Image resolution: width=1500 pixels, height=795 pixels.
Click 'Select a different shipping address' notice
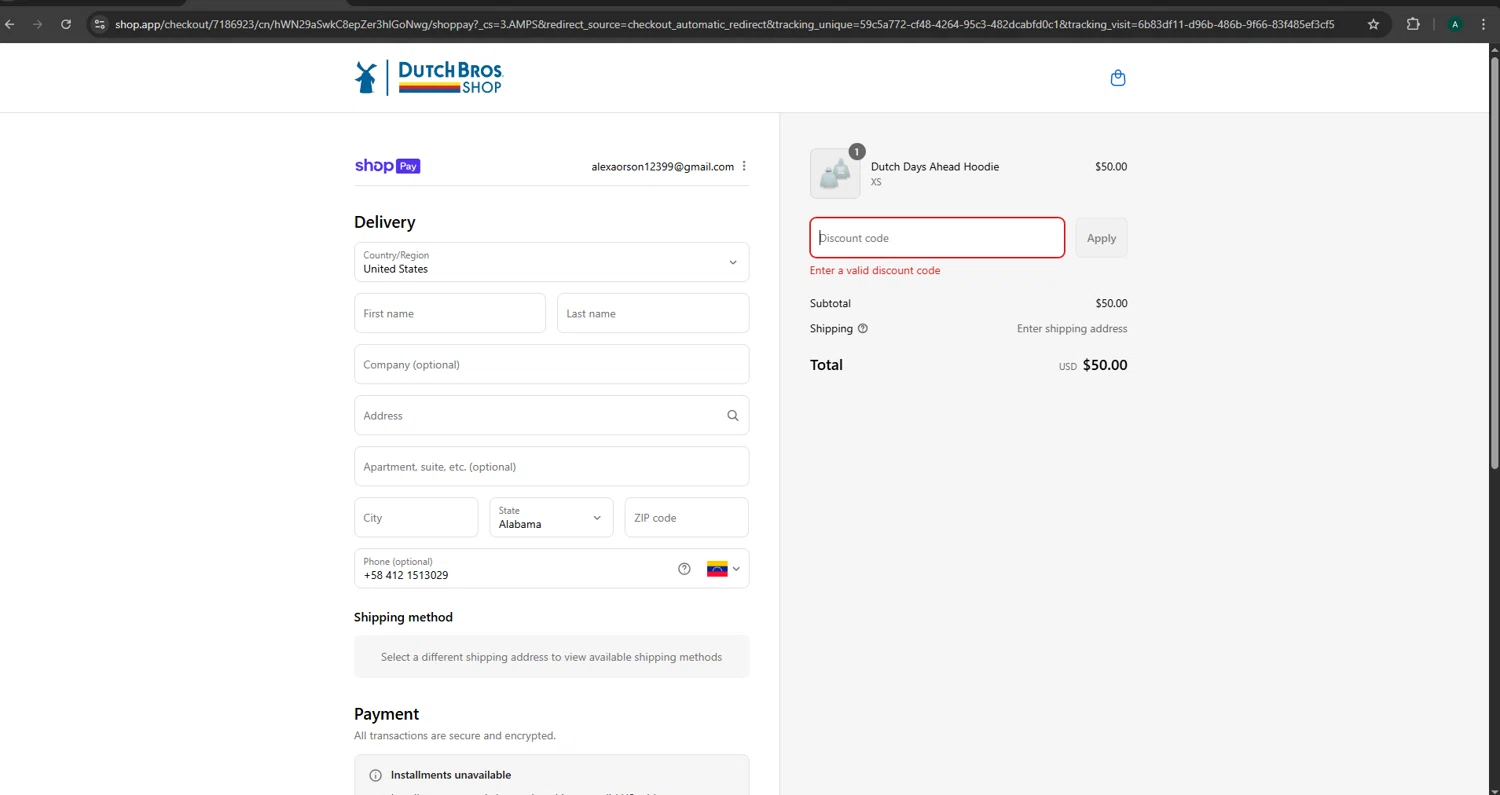(x=551, y=657)
